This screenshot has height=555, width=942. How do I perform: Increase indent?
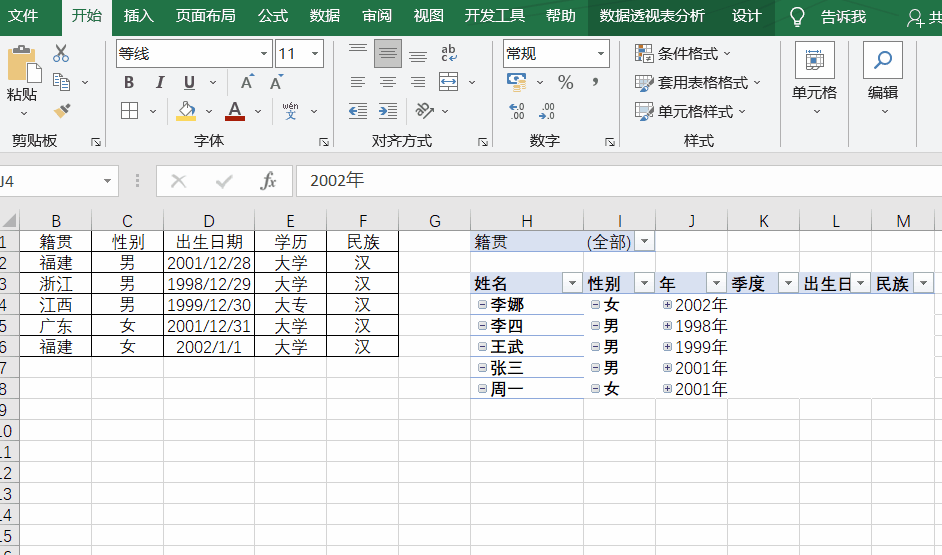point(388,111)
